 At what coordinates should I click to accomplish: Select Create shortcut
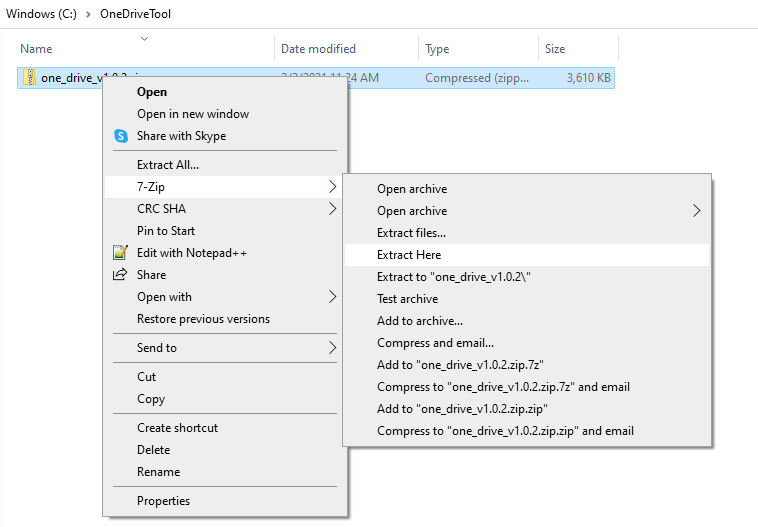click(x=225, y=428)
